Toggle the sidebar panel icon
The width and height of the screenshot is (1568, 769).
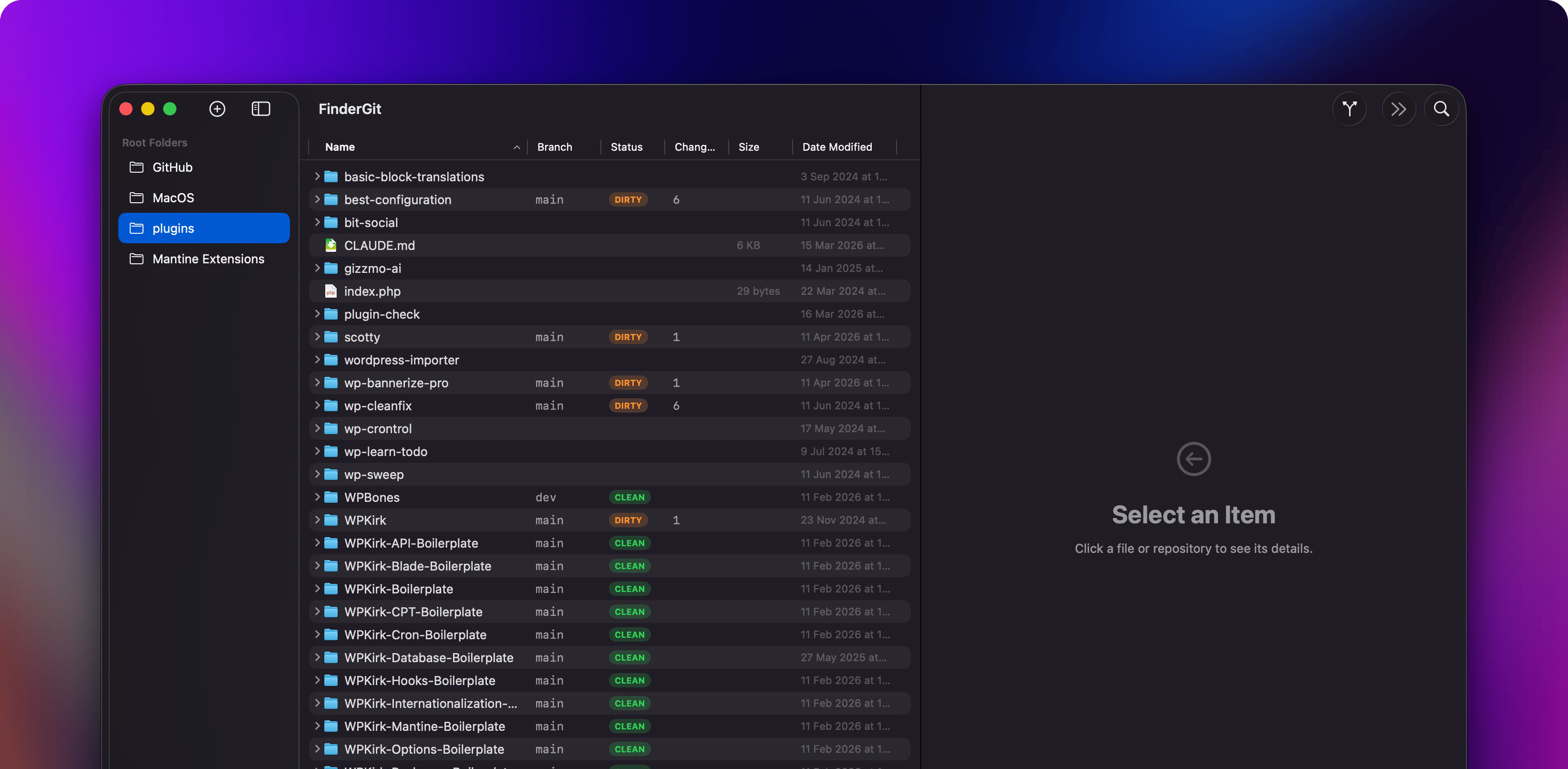click(x=260, y=109)
